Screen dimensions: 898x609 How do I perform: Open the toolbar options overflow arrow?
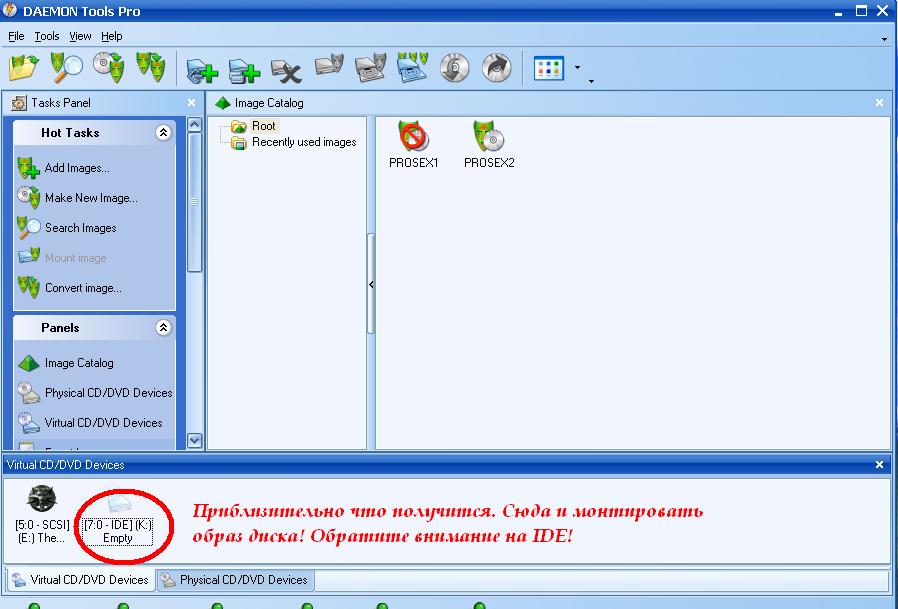(591, 81)
